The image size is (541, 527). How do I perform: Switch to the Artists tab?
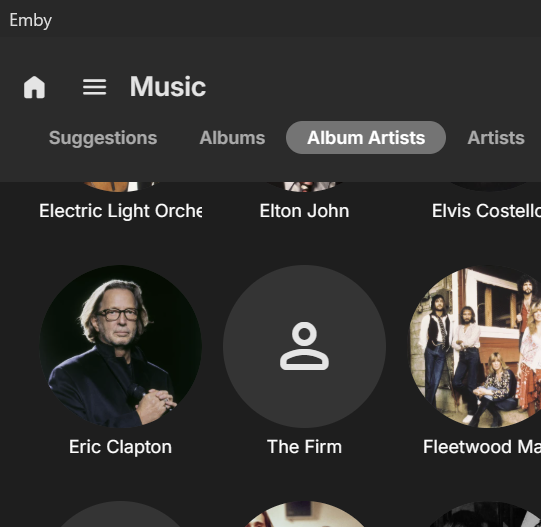[x=496, y=138]
